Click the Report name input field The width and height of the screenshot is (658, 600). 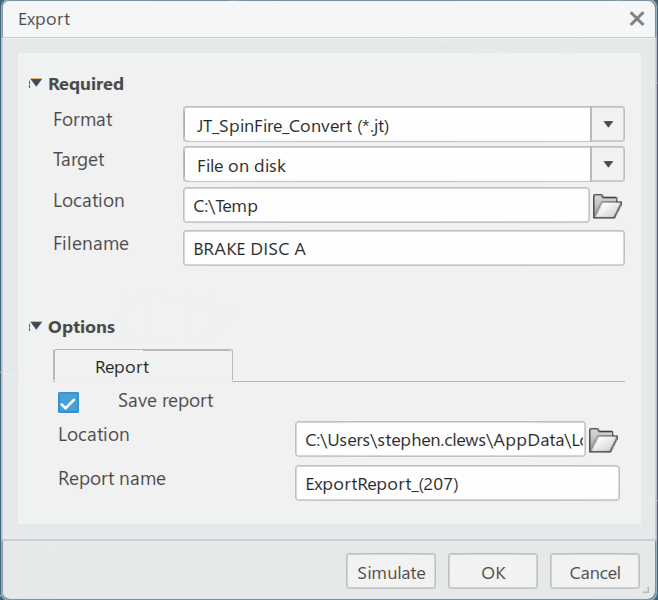point(457,483)
